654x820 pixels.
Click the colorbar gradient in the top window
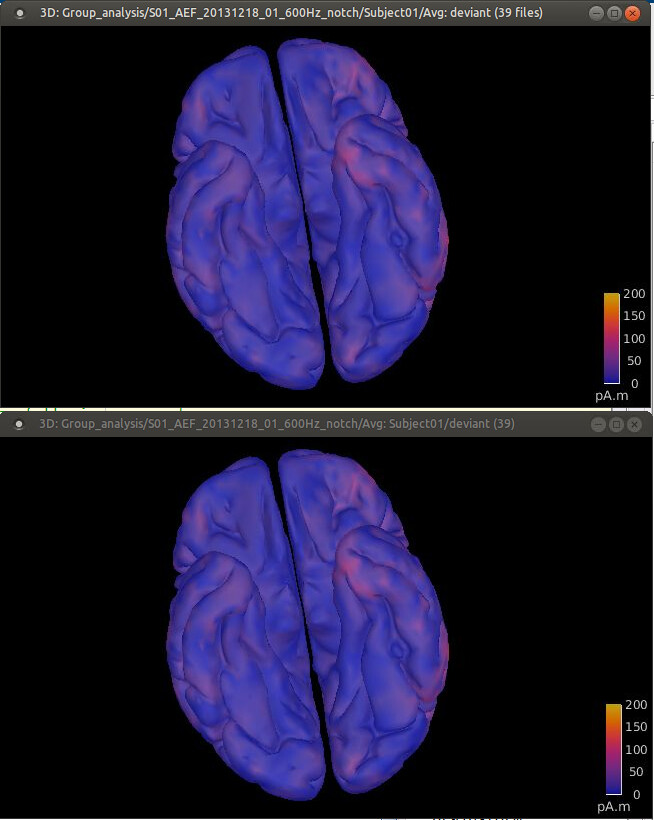coord(612,338)
